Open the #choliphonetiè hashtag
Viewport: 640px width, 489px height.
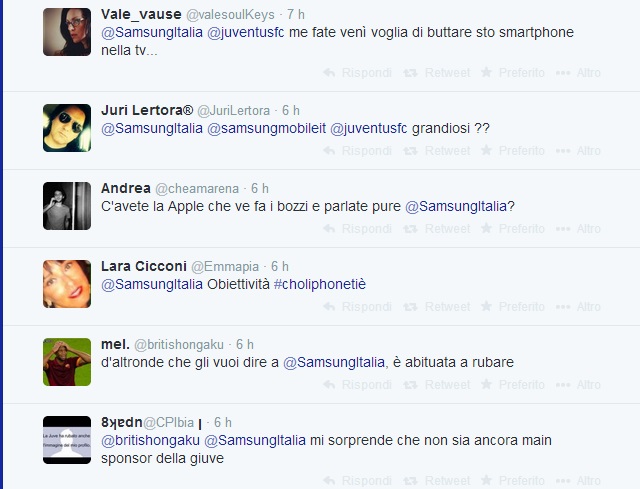click(x=320, y=284)
